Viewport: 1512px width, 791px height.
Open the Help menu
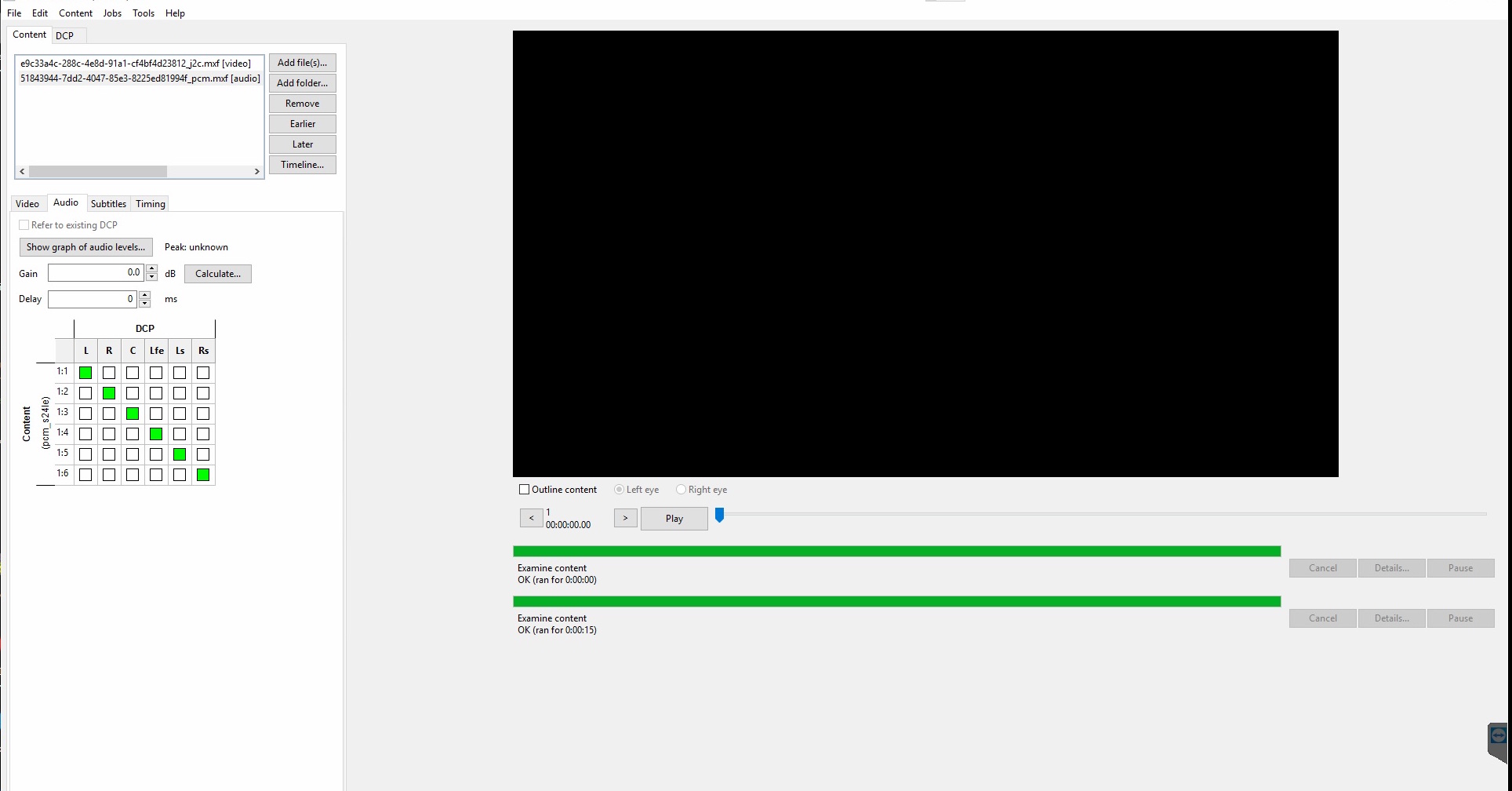[x=175, y=13]
